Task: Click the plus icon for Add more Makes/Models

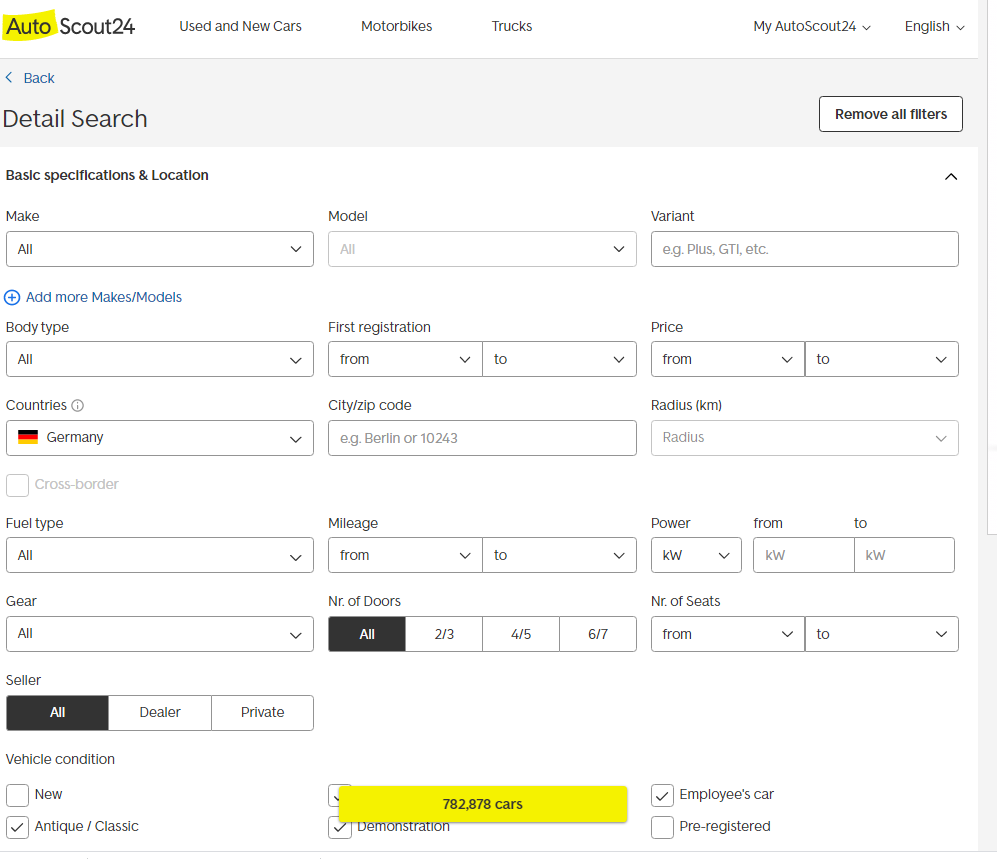Action: point(12,297)
